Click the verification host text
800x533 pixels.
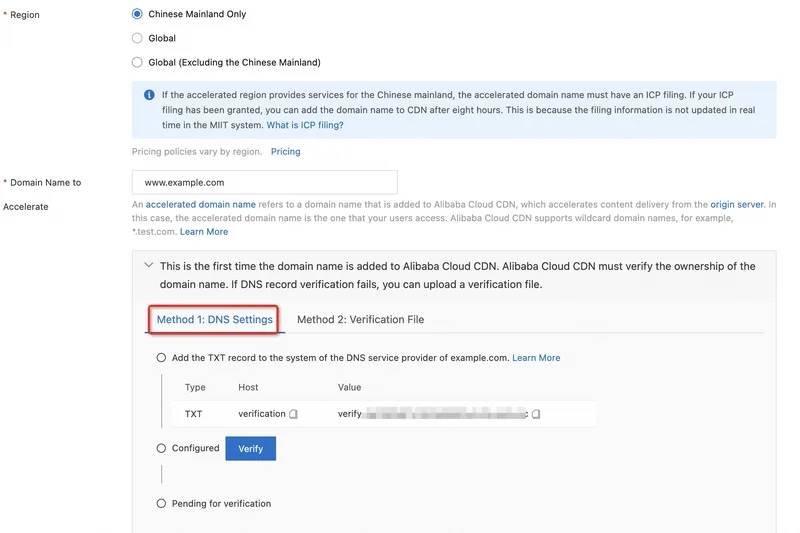pyautogui.click(x=262, y=414)
